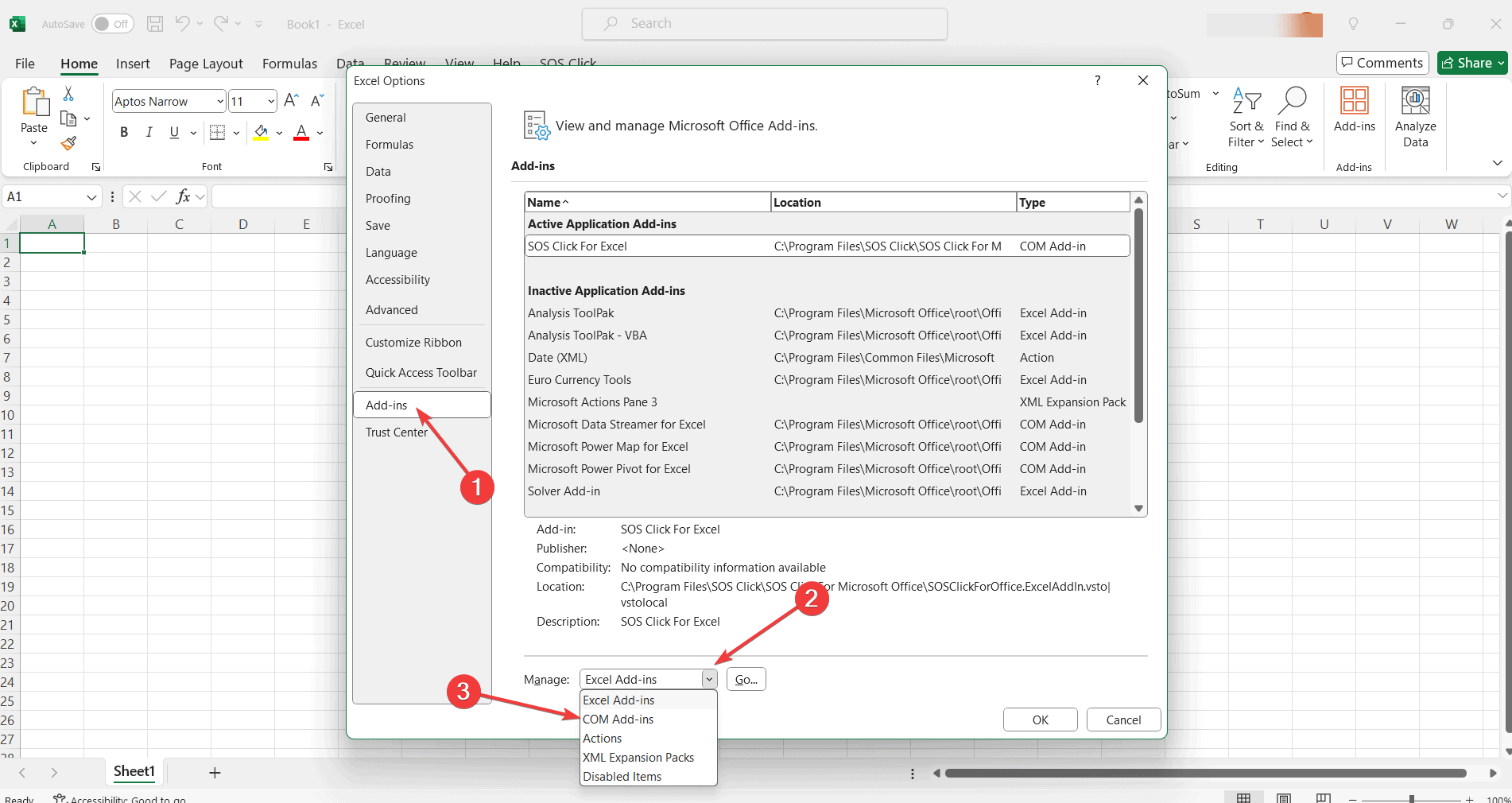Click Cancel in Excel Options

click(1123, 720)
